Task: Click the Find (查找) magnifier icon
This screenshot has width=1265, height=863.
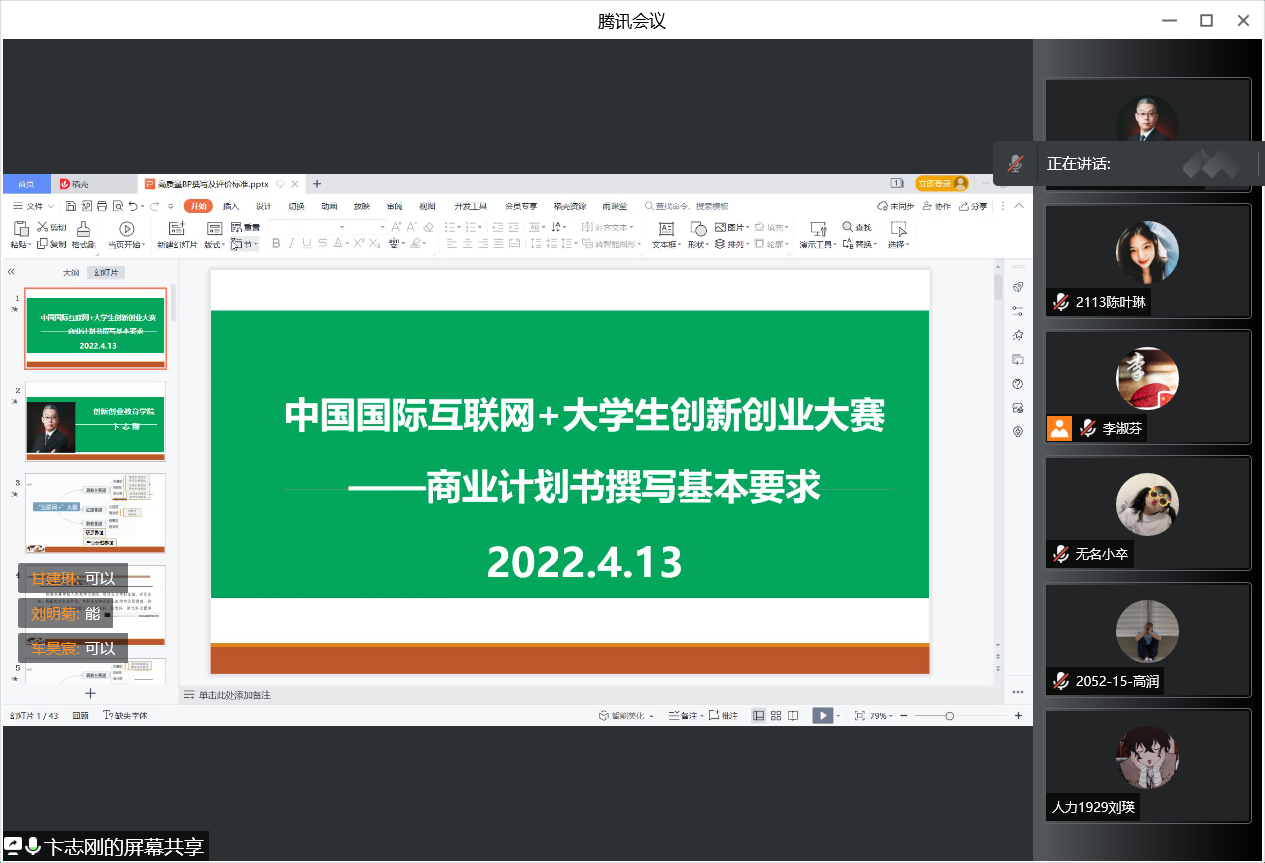Action: [849, 227]
